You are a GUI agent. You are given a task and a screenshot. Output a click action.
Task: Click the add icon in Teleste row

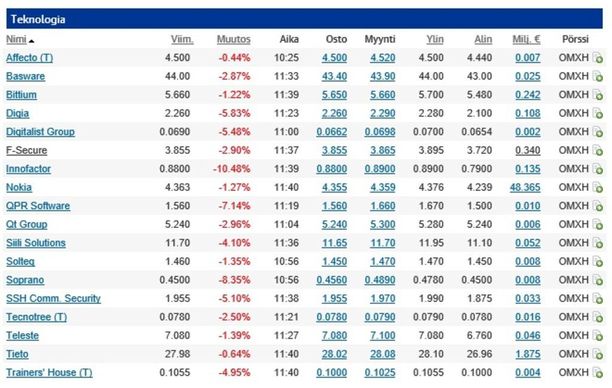pos(598,336)
